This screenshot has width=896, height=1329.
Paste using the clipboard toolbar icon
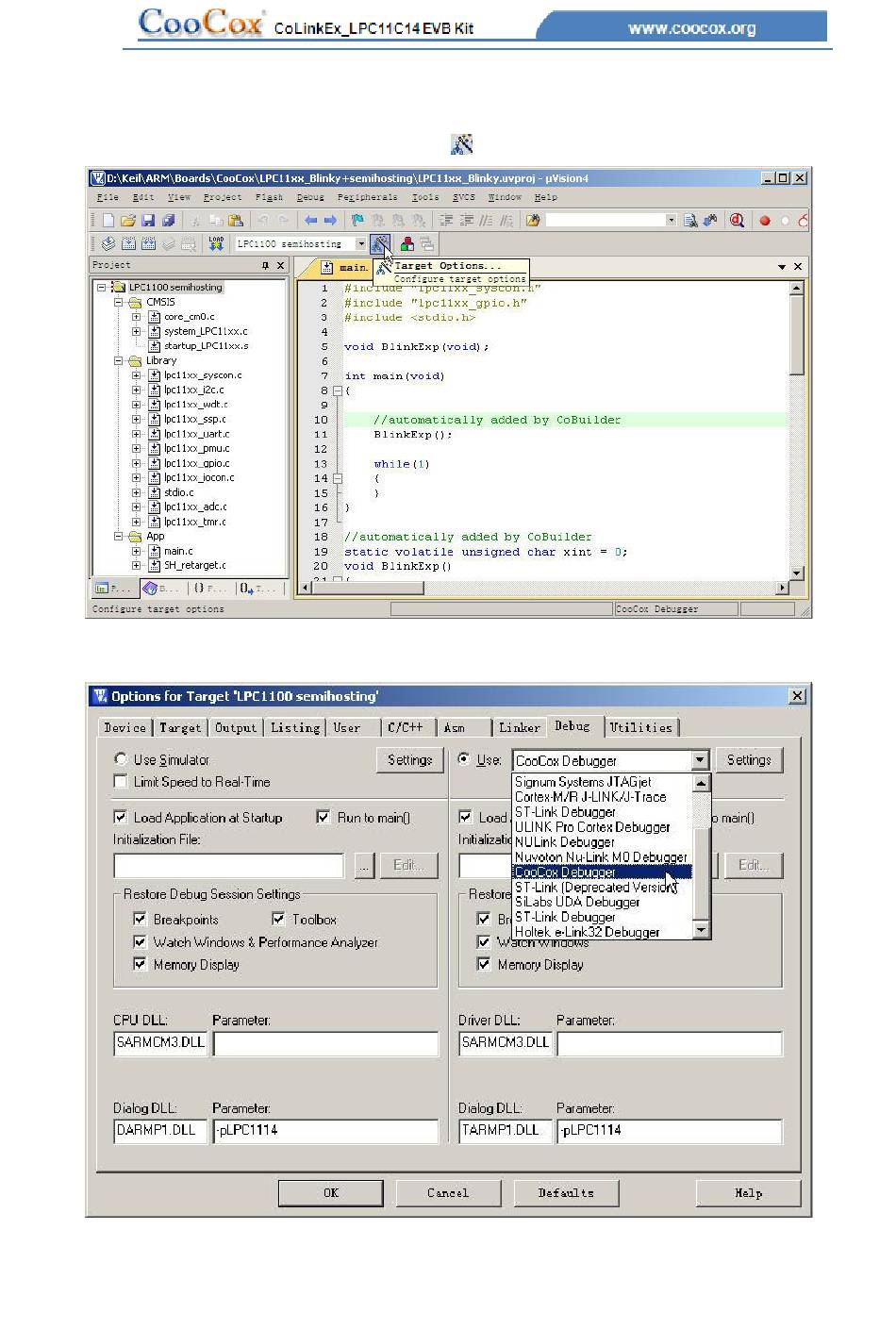click(x=236, y=221)
